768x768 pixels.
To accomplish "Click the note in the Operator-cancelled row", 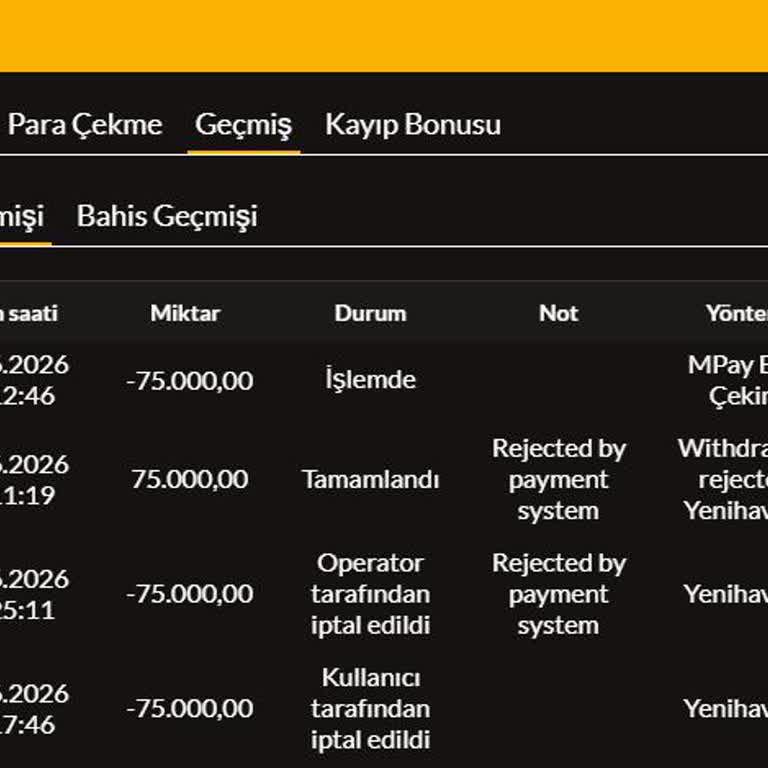I will click(559, 594).
